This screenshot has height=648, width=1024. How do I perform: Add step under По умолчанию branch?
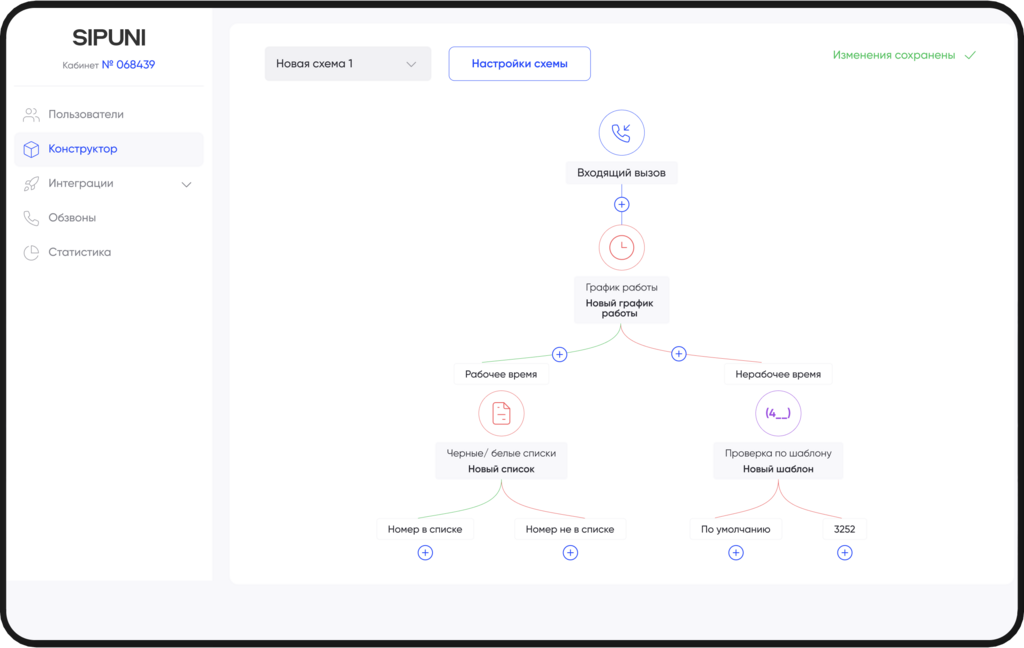736,552
